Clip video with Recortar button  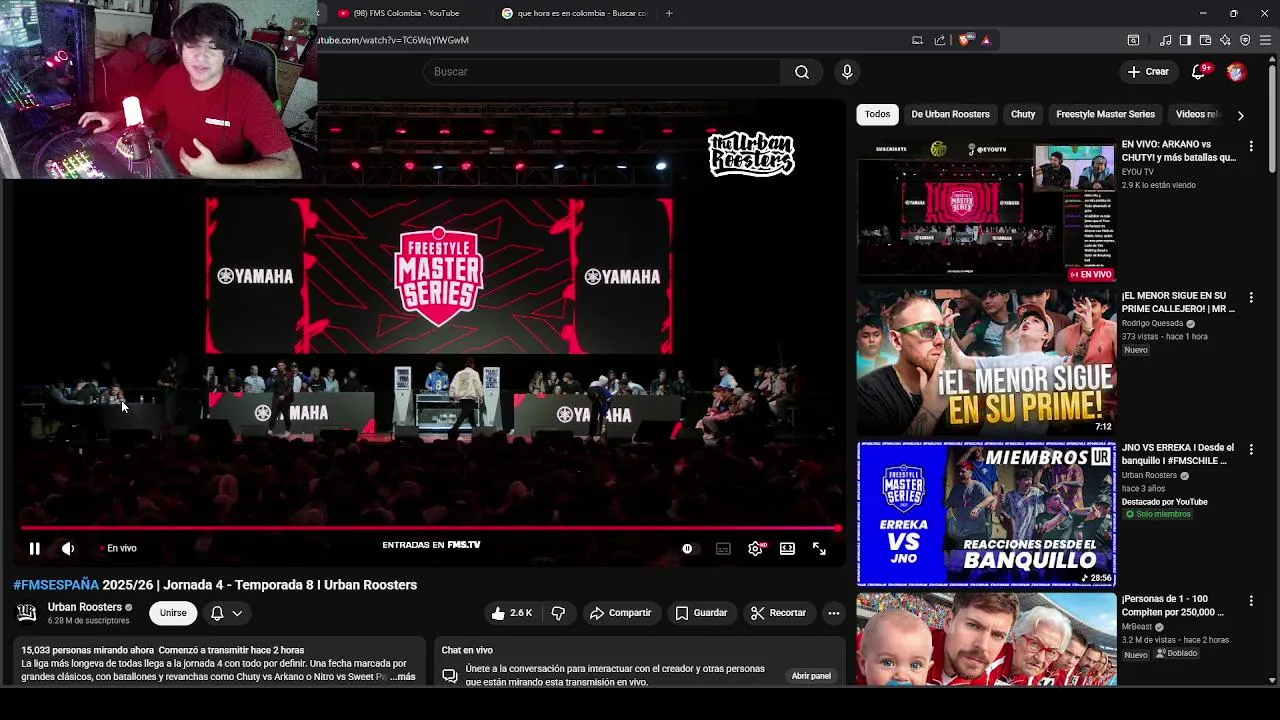point(778,613)
